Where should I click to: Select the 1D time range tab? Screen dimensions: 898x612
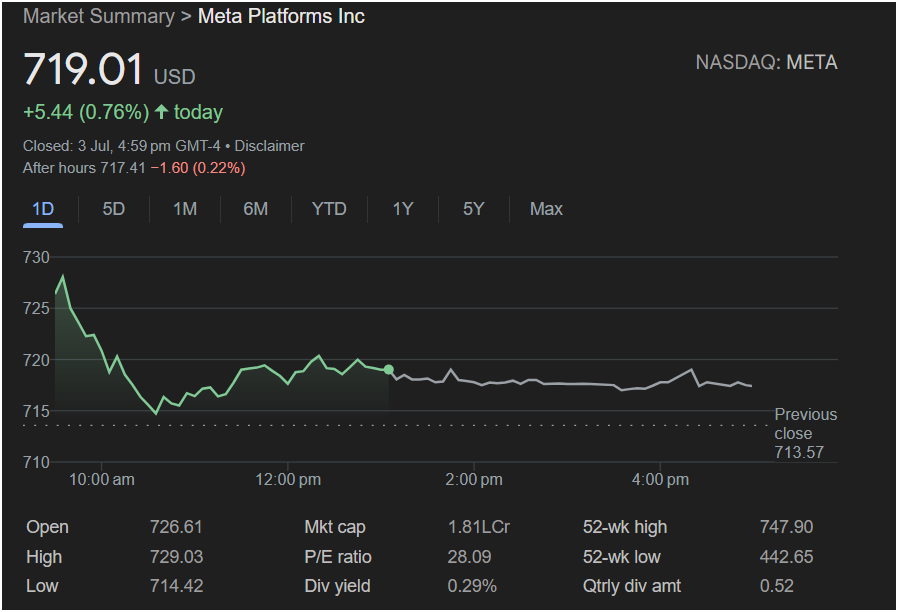coord(43,209)
